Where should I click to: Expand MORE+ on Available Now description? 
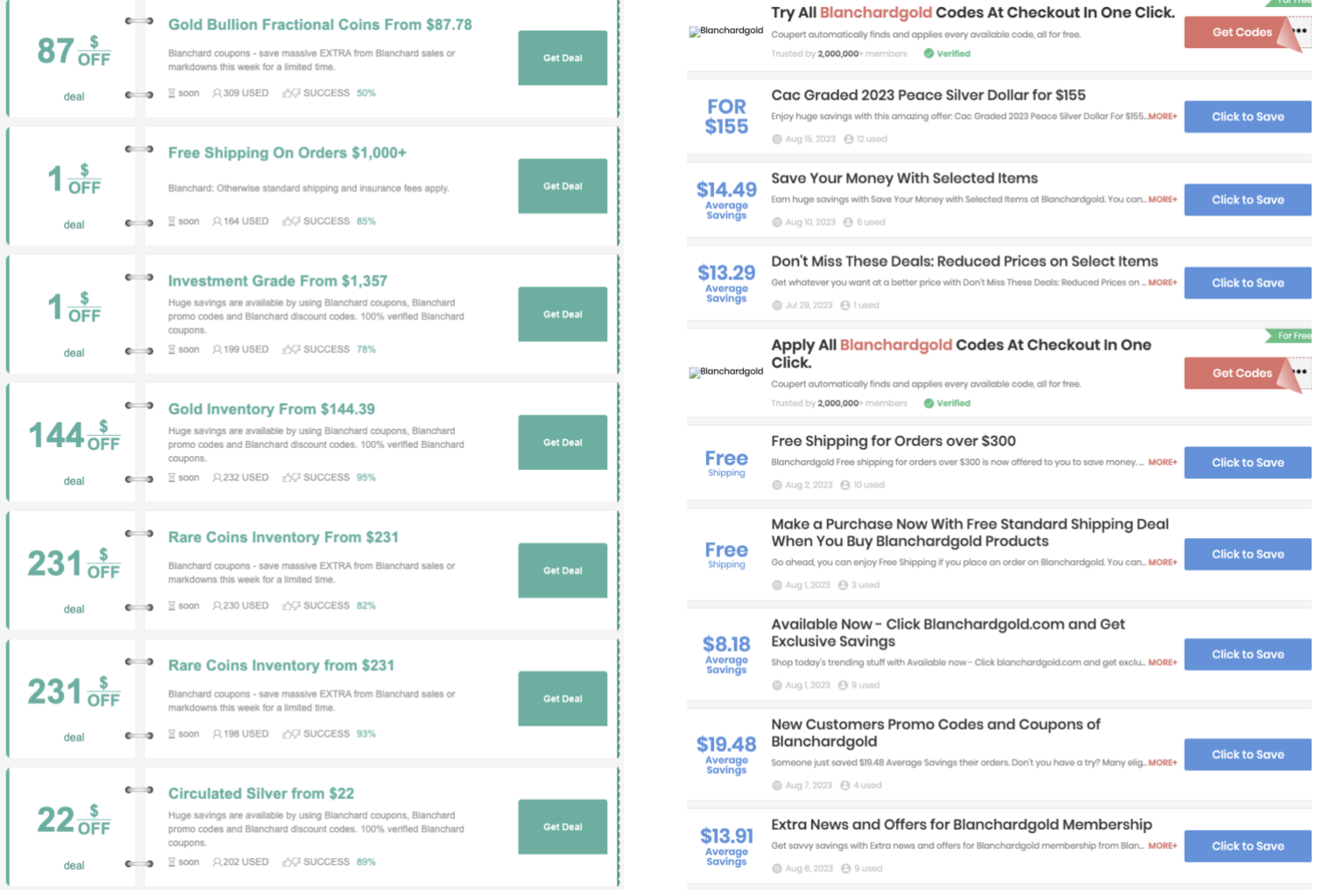pos(1163,662)
